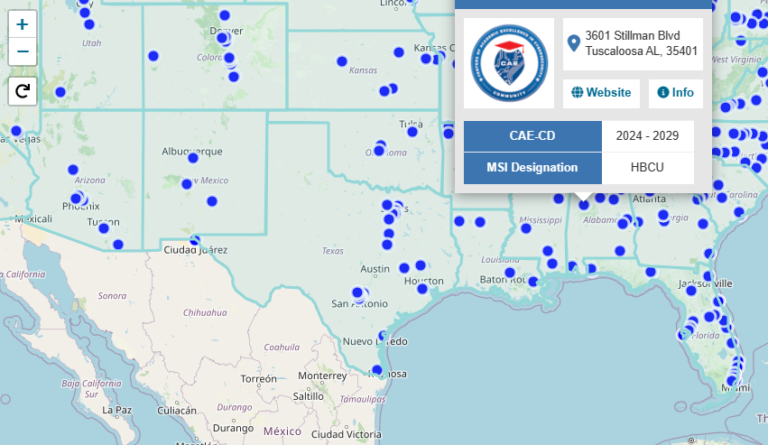Click the Info button in the popup
Screen dimensions: 768x445
tap(675, 93)
